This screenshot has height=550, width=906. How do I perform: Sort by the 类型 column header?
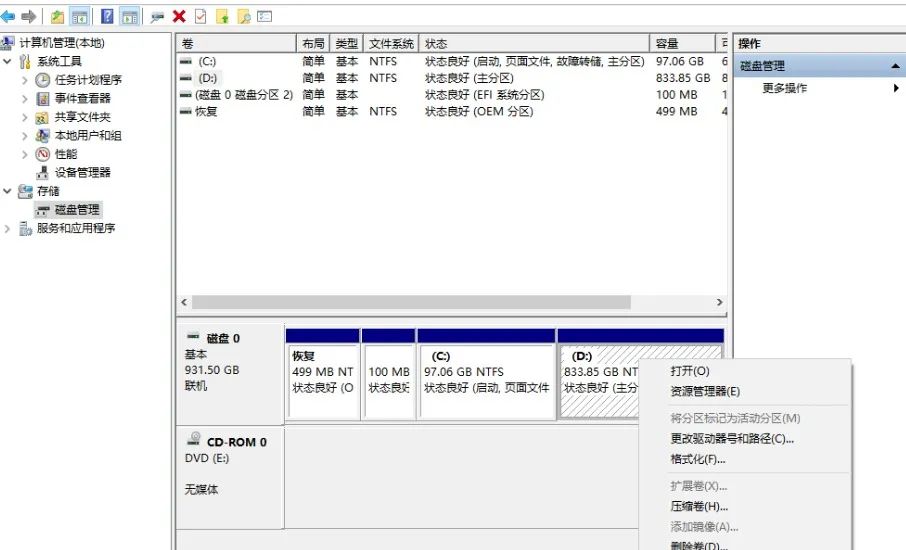347,43
